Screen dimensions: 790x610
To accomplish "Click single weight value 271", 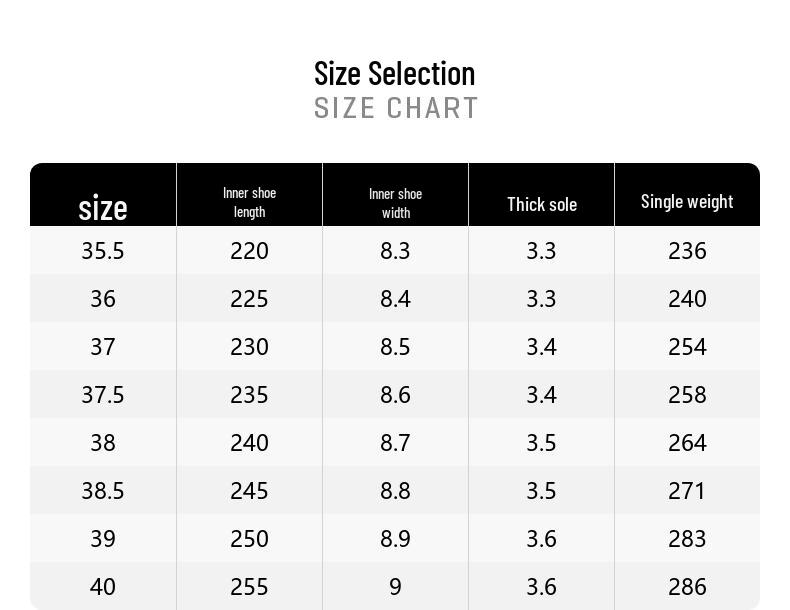I will click(686, 491).
